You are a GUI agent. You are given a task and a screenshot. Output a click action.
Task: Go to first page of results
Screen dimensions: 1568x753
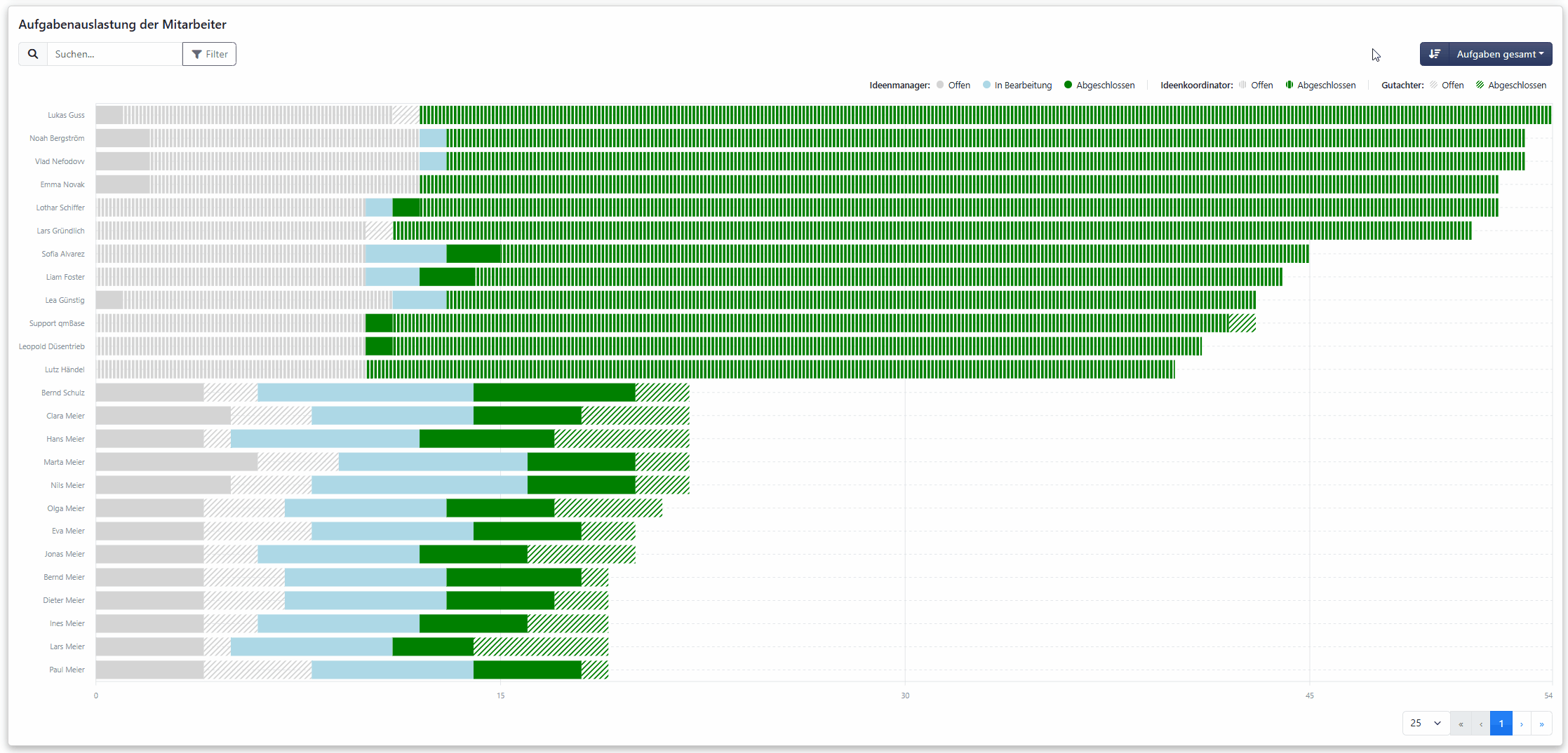[1461, 724]
